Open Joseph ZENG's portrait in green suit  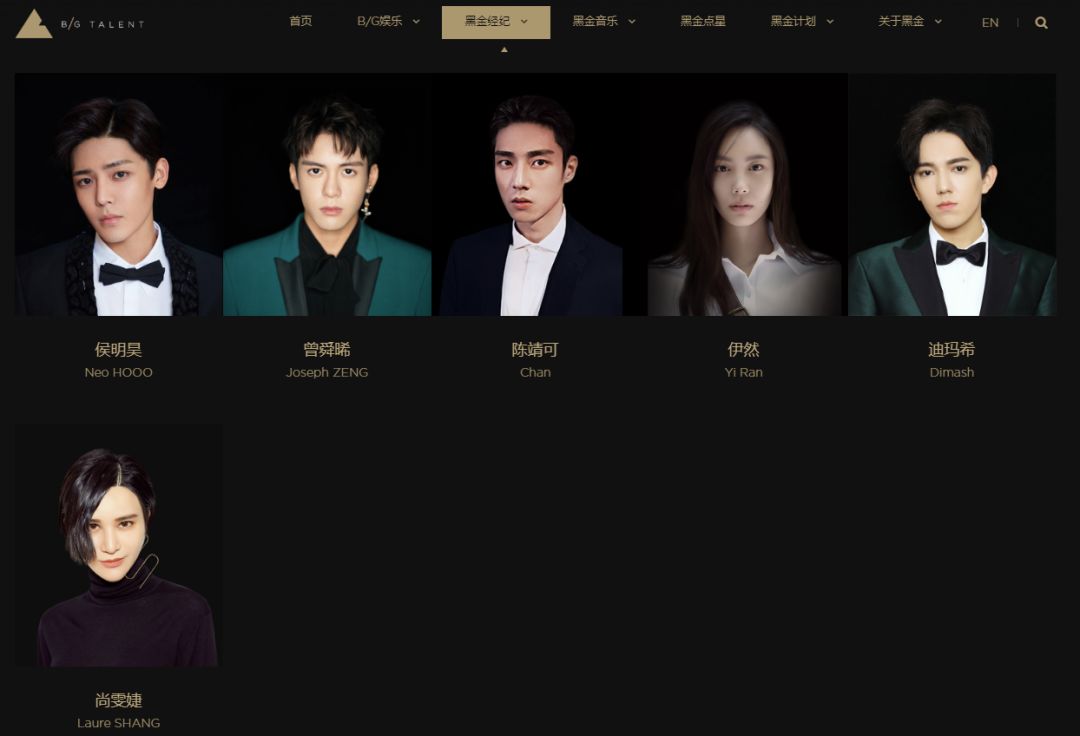[x=327, y=195]
